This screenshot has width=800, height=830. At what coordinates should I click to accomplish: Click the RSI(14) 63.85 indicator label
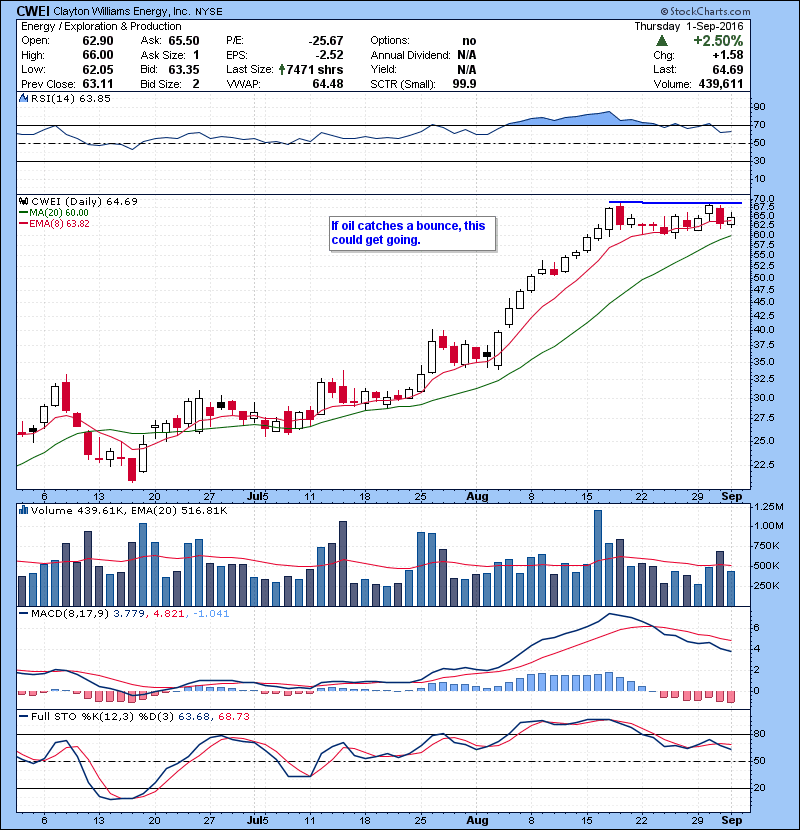pos(71,98)
